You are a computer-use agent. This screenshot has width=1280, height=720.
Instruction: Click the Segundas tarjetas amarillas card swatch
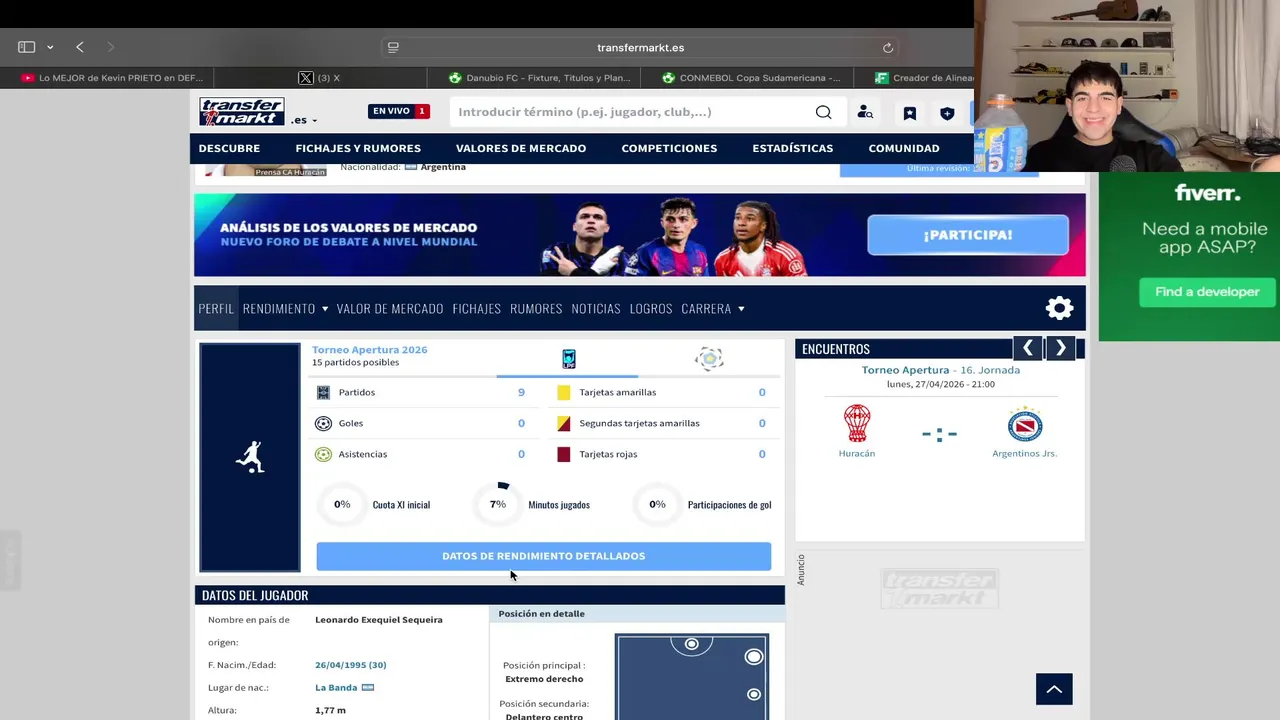pos(564,423)
